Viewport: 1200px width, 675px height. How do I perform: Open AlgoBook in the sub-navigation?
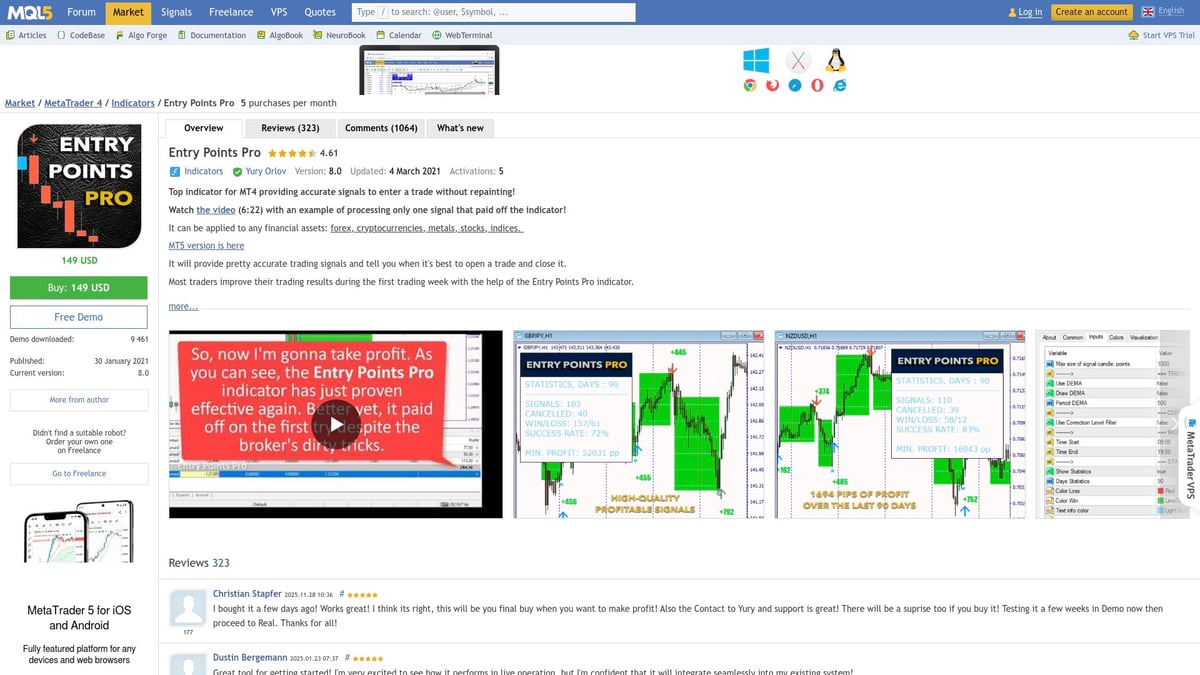(279, 35)
